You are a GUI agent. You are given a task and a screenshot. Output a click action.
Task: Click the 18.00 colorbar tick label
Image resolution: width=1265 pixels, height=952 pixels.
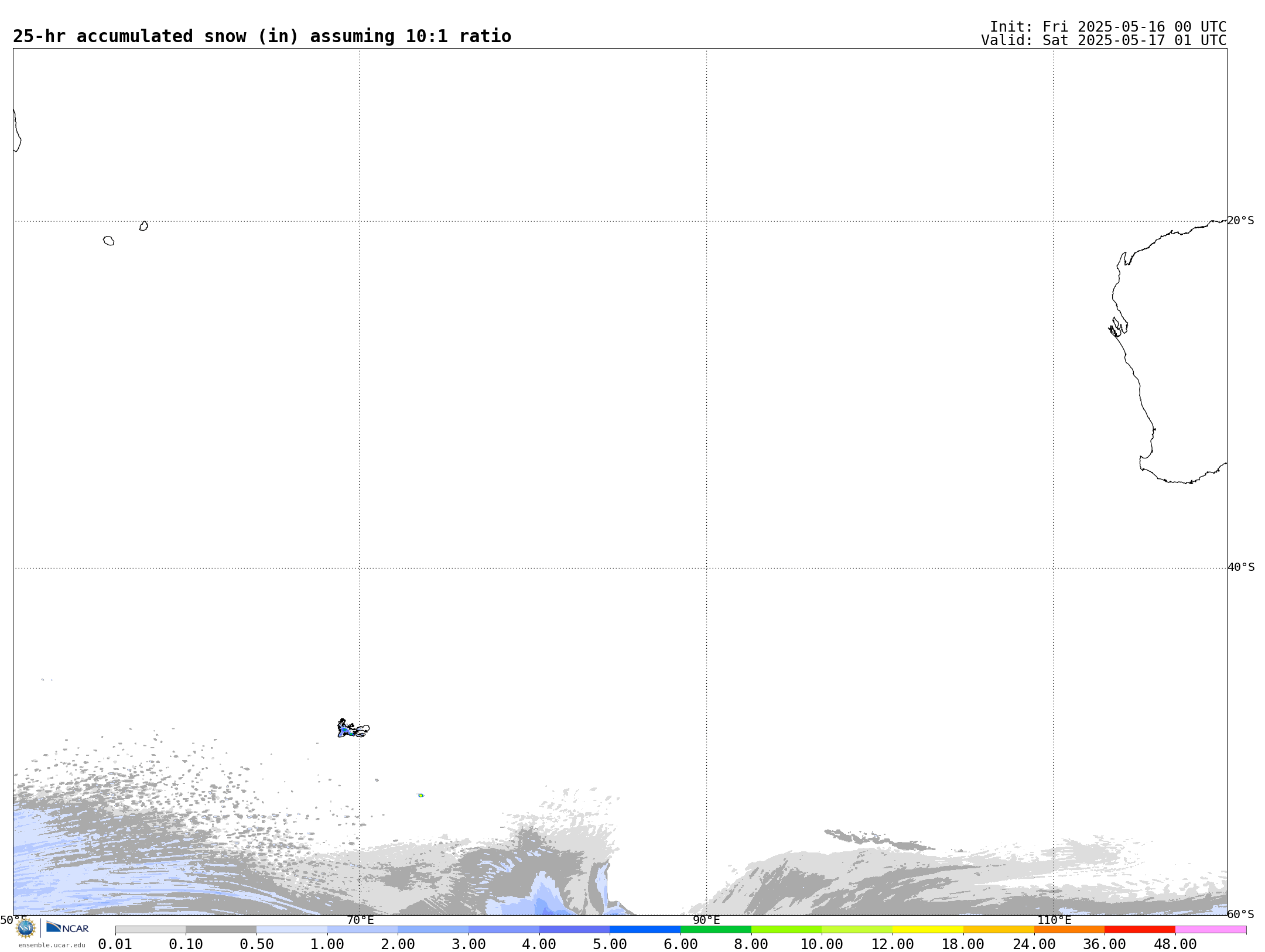(x=963, y=944)
